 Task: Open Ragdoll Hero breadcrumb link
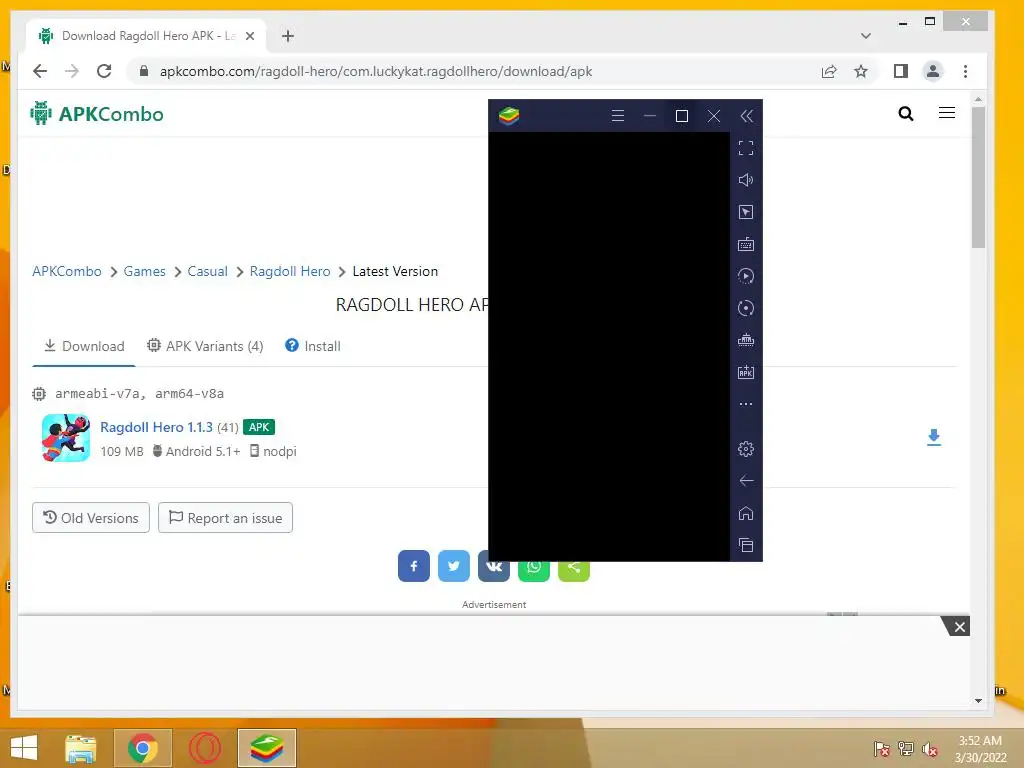pos(290,272)
